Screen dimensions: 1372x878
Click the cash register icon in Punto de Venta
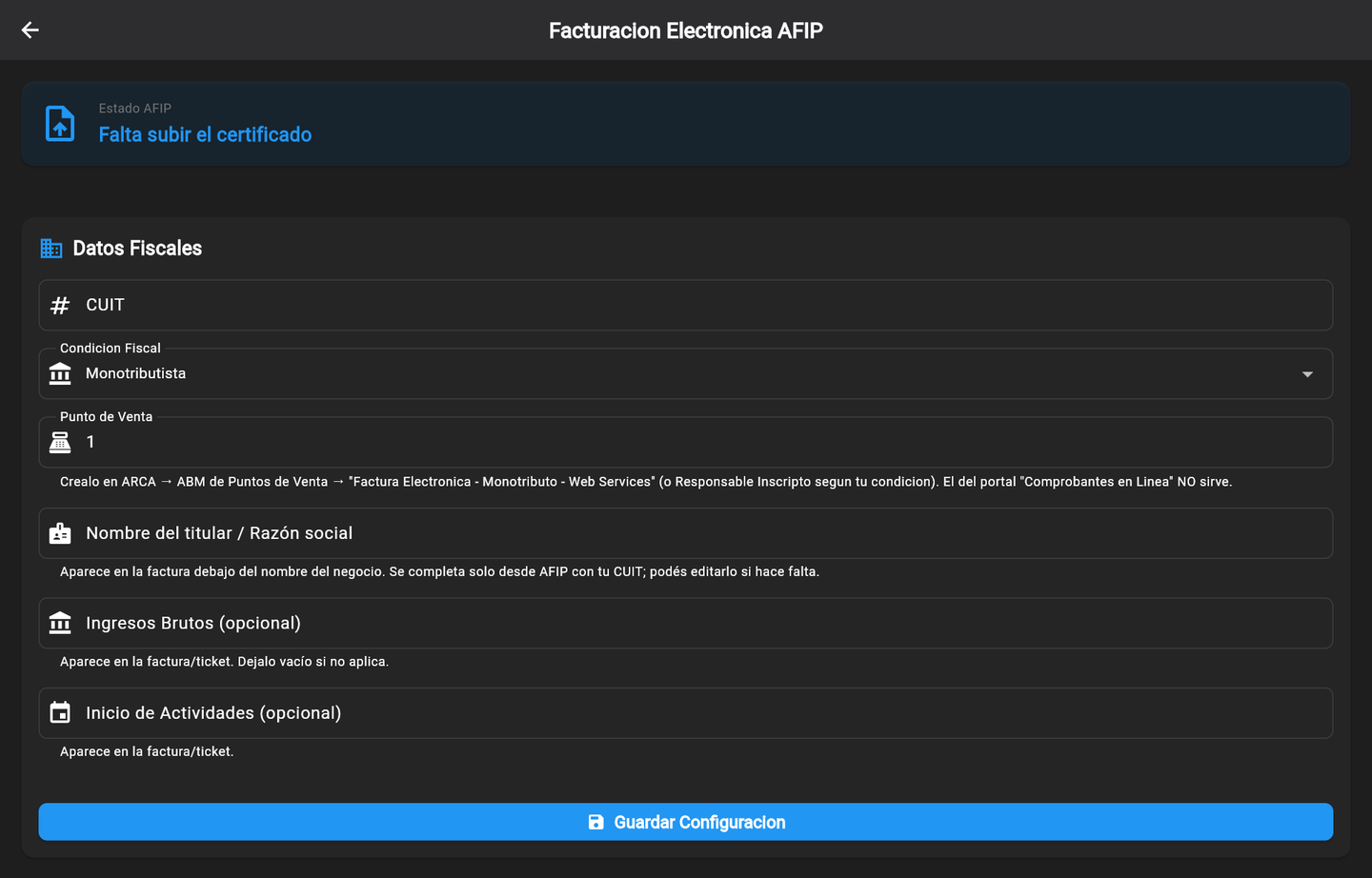(x=60, y=442)
